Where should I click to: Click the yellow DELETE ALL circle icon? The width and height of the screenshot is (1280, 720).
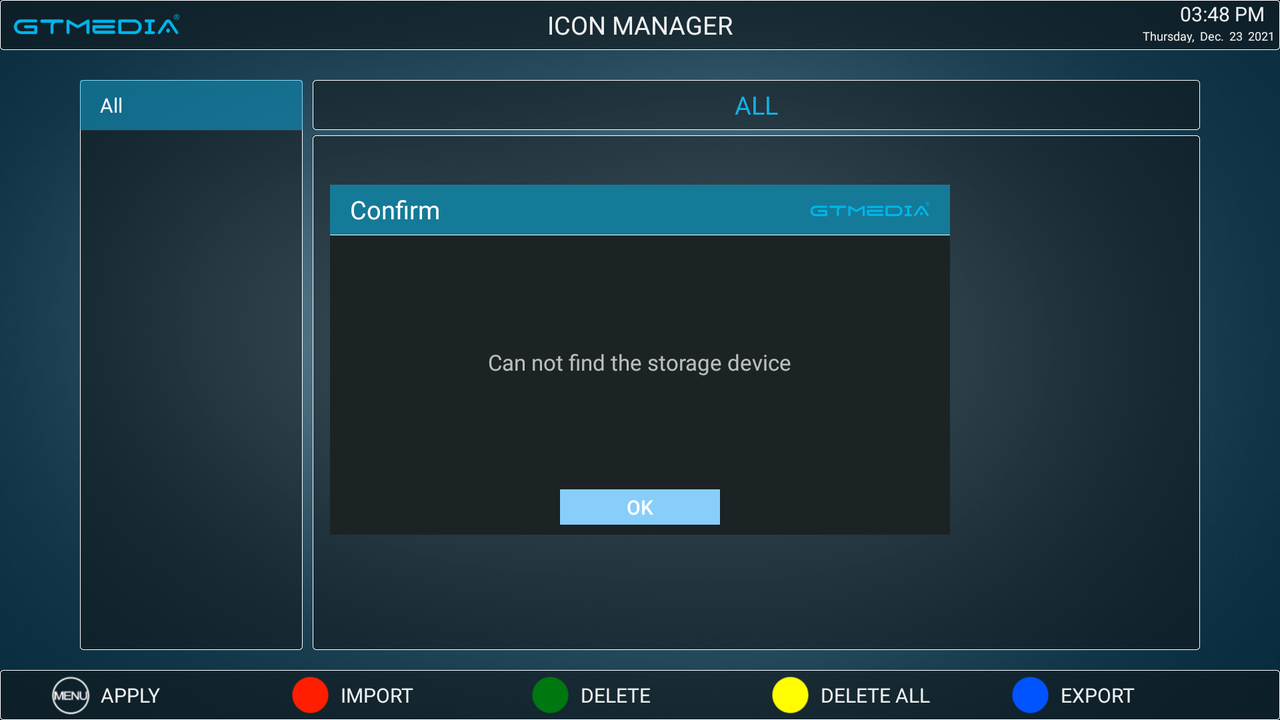(790, 695)
